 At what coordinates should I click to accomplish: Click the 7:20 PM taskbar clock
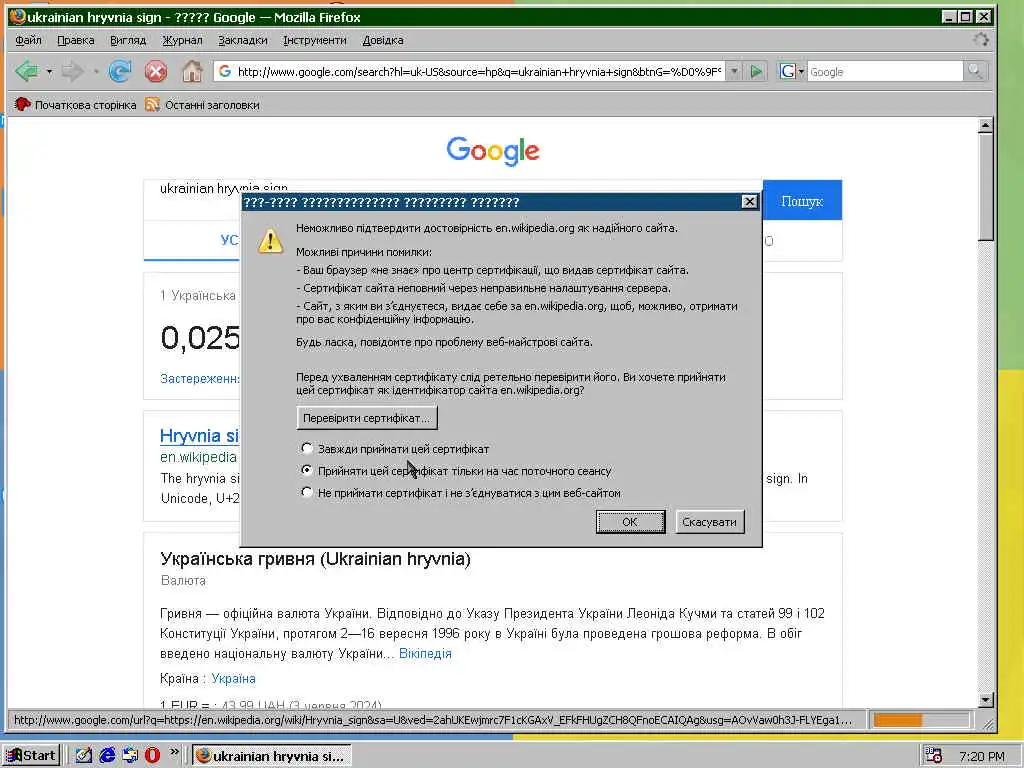pos(982,756)
